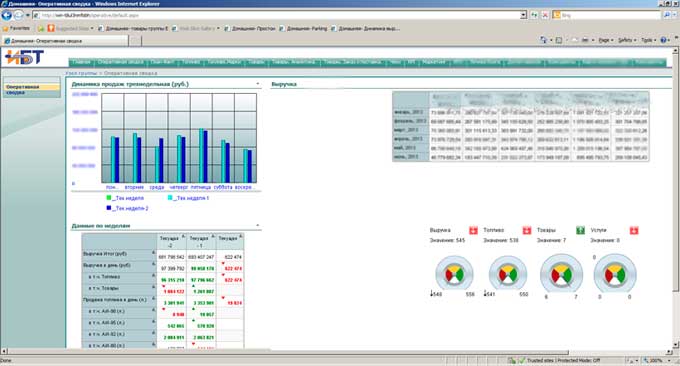This screenshot has width=680, height=366.
Task: Click the Help question mark icon
Action: (663, 40)
